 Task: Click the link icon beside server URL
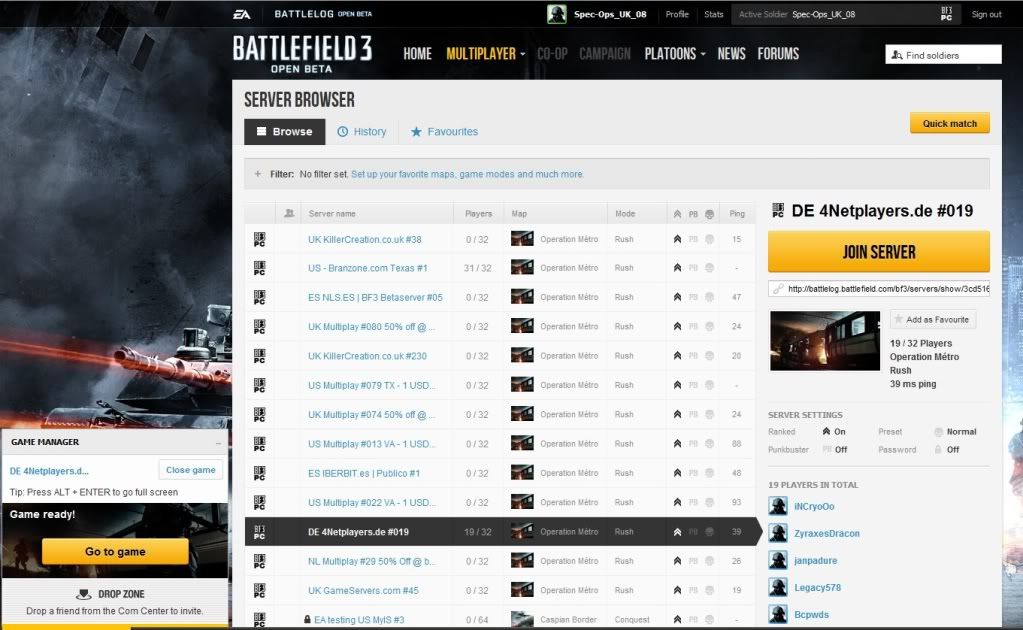point(778,289)
